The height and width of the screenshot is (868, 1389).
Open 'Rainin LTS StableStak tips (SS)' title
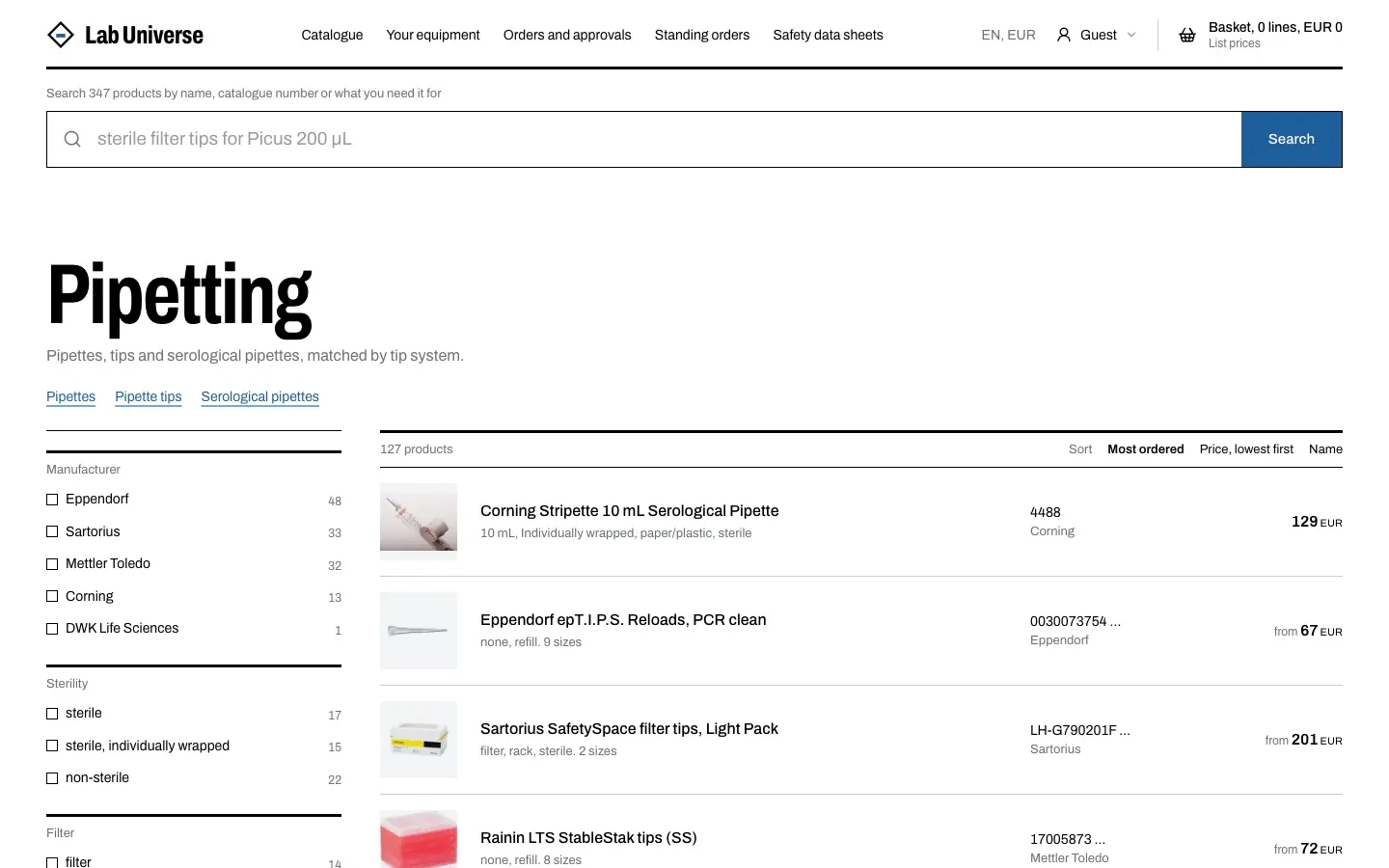click(x=588, y=838)
